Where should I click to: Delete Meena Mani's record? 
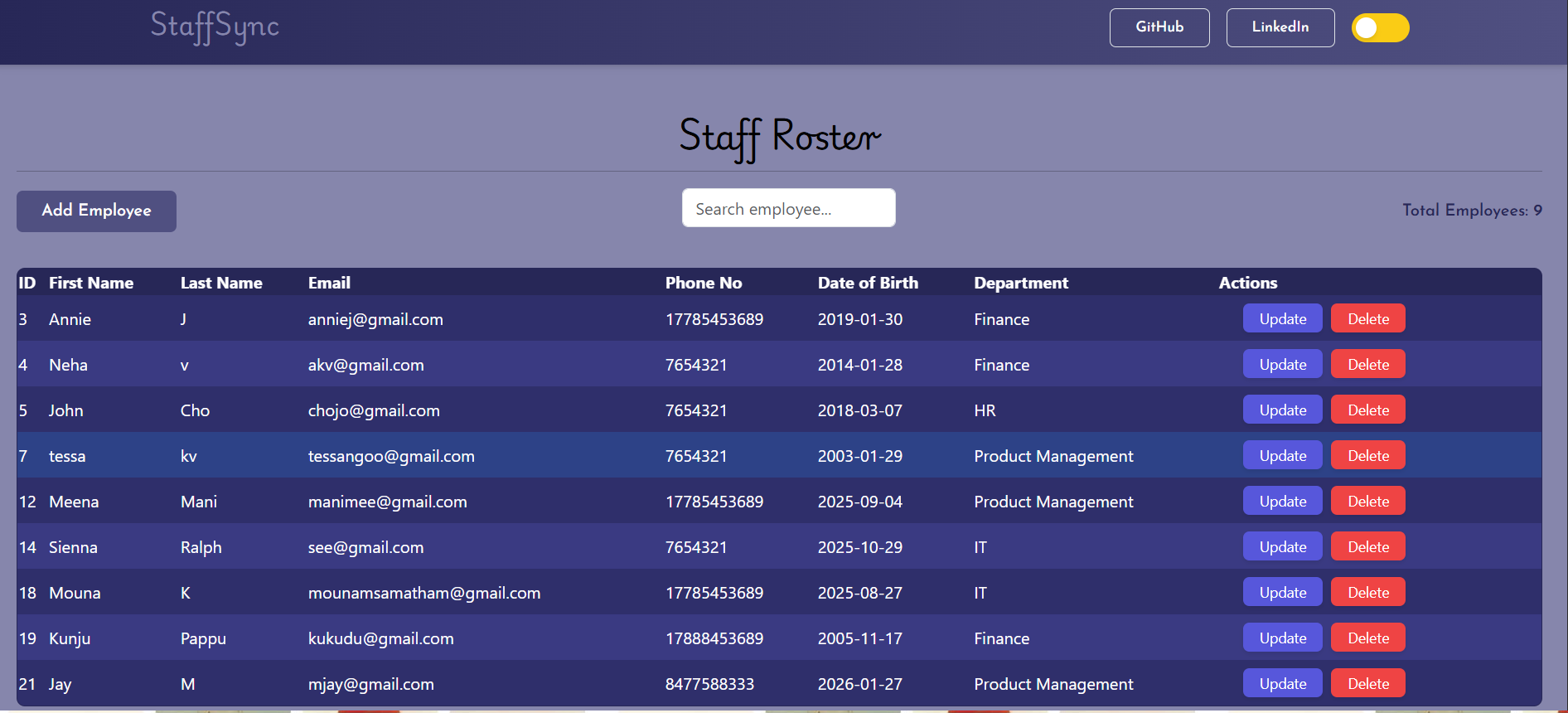click(1367, 502)
